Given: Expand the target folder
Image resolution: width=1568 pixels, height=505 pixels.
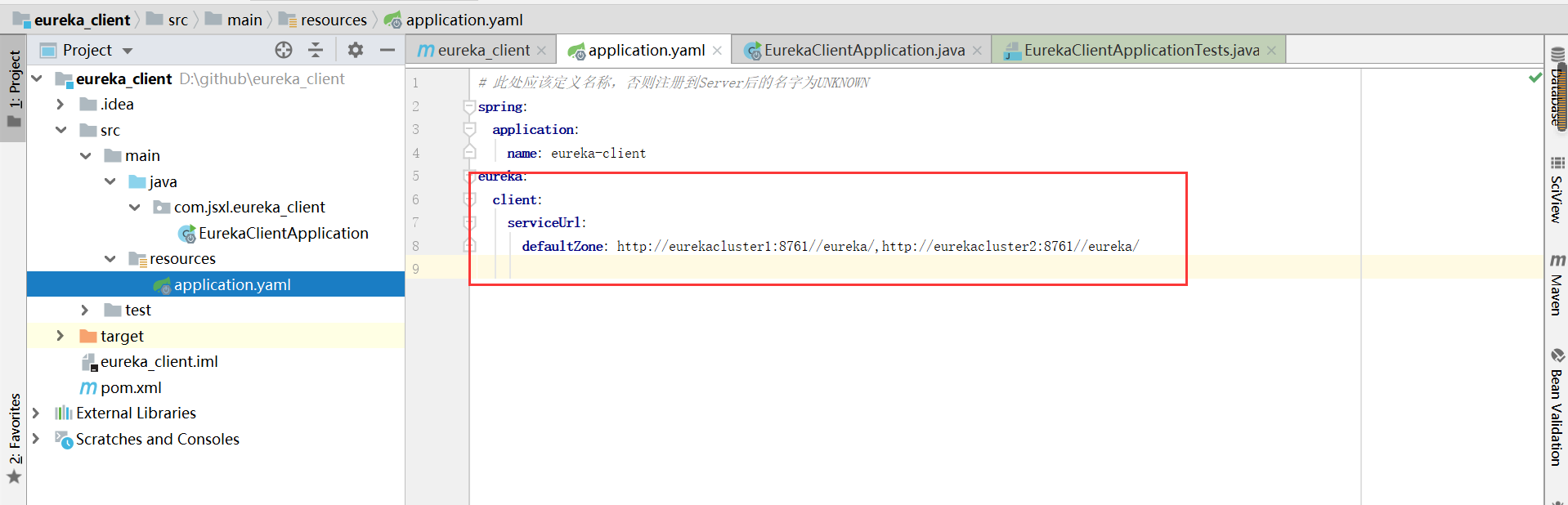Looking at the screenshot, I should click(60, 336).
